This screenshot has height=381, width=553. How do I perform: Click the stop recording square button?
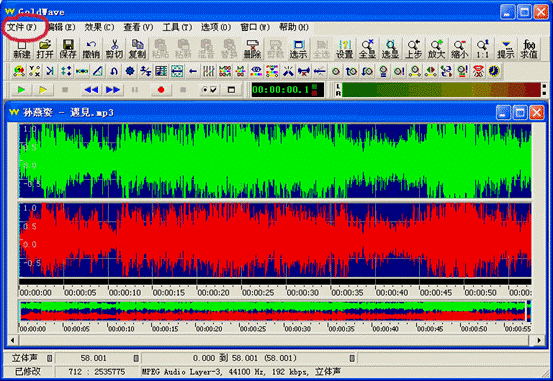tap(183, 90)
